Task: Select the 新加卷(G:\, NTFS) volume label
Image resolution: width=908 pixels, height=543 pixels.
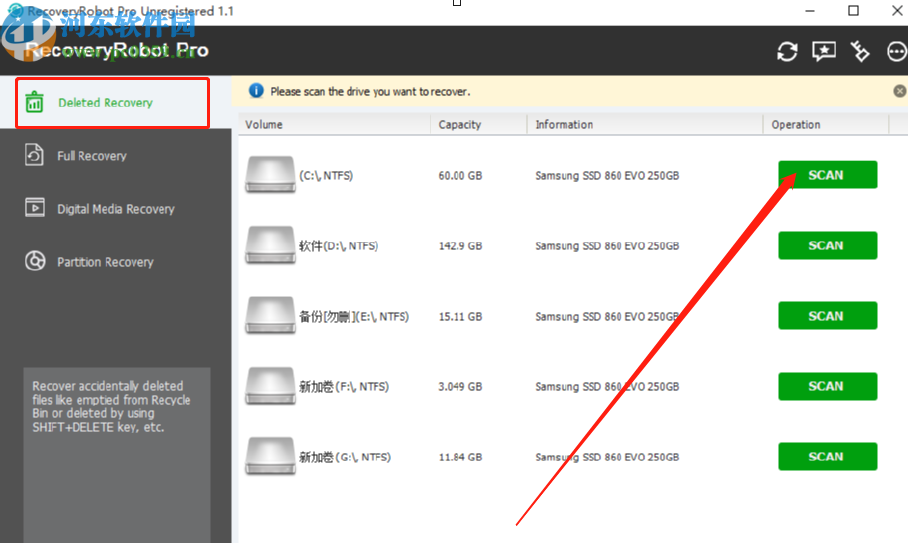Action: point(345,457)
